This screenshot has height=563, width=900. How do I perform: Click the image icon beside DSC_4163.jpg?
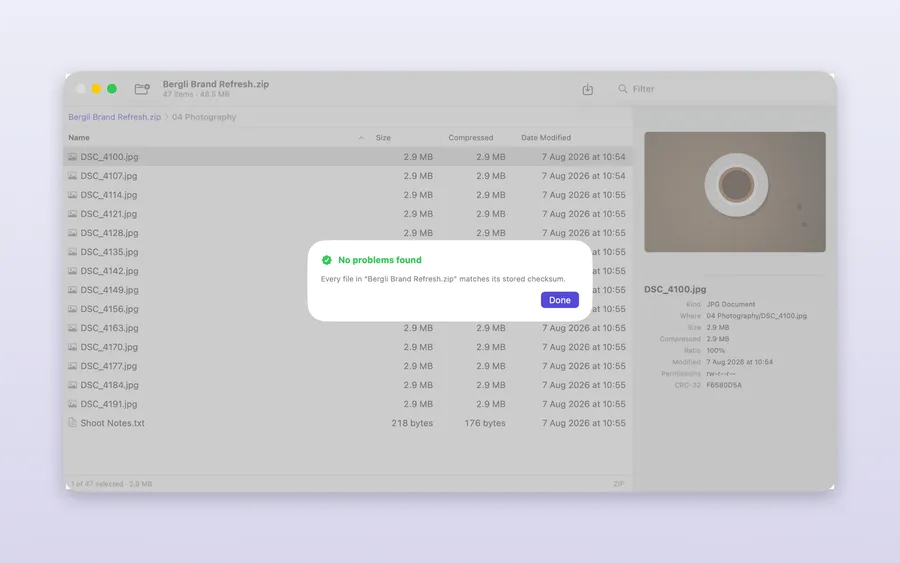tap(72, 328)
